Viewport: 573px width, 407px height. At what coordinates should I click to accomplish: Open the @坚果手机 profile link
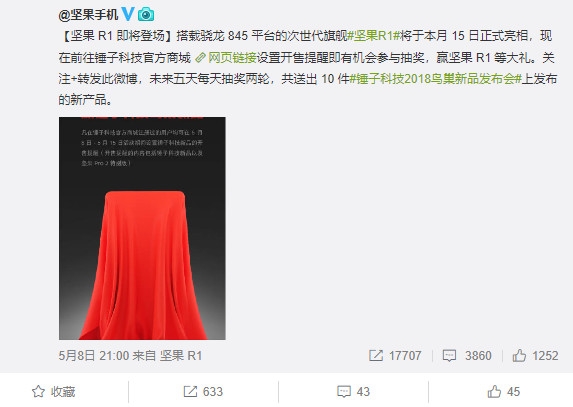tap(88, 15)
